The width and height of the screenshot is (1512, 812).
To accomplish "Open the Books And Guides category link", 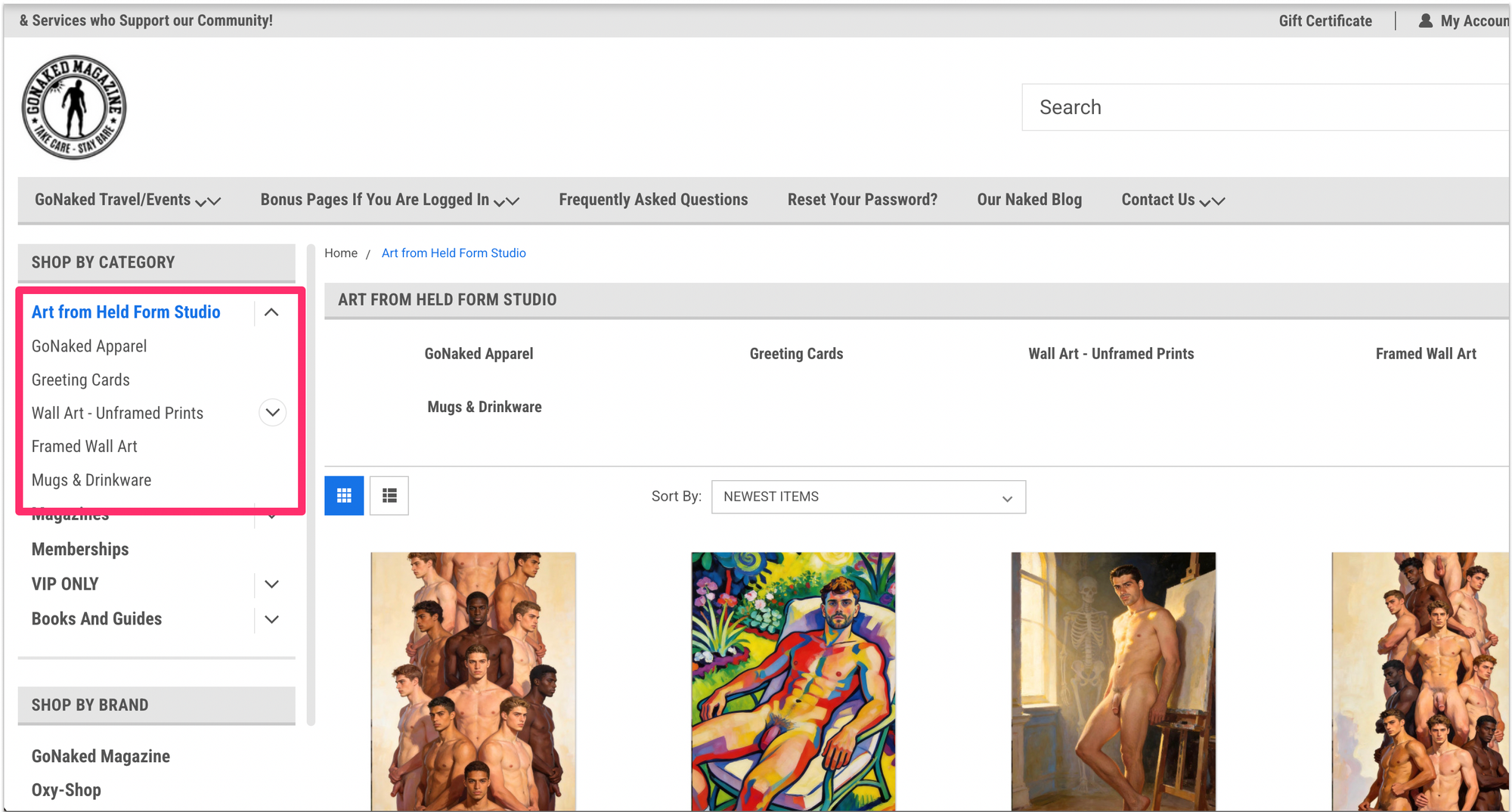I will (x=97, y=619).
